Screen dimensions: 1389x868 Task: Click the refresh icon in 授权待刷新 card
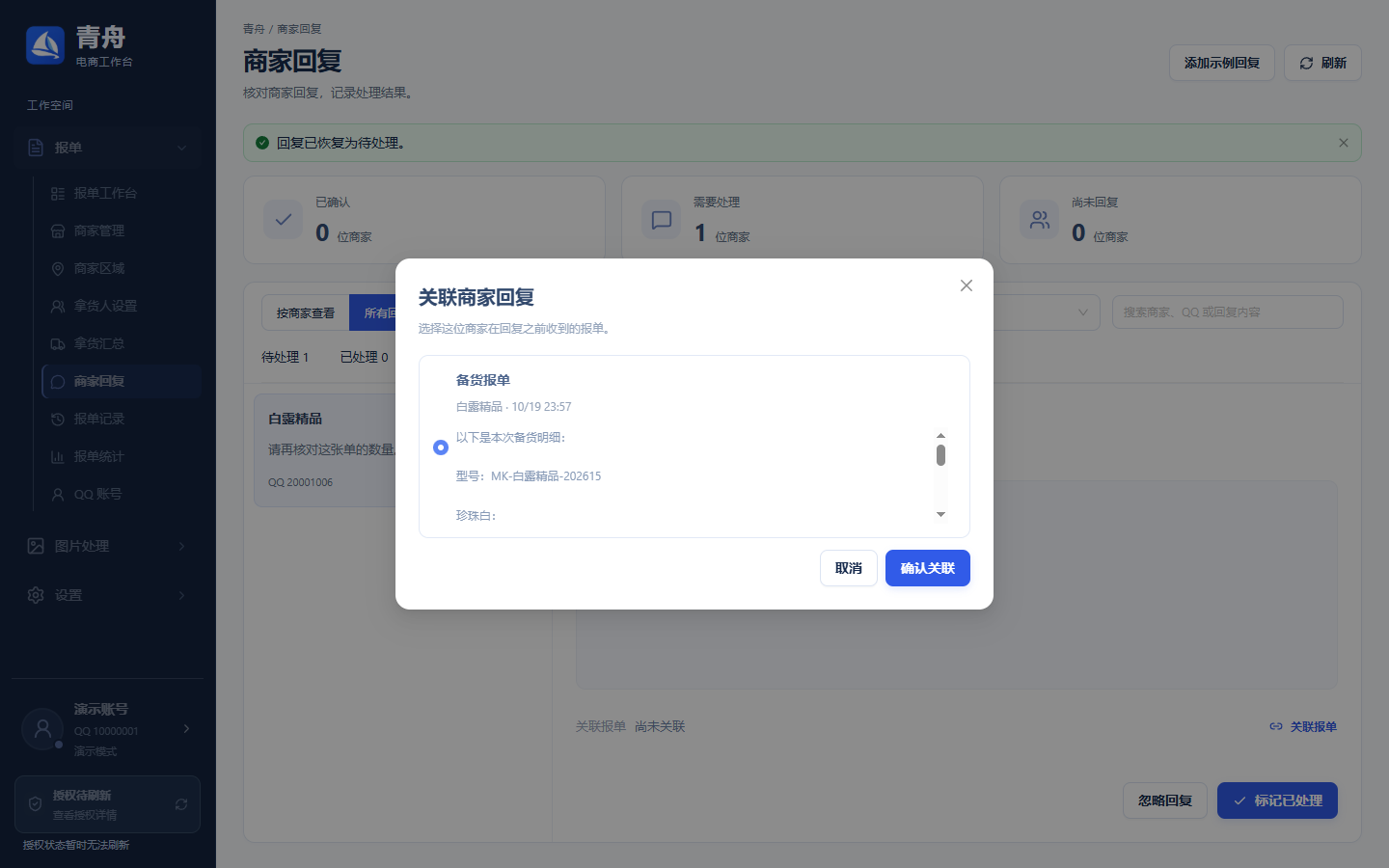(x=181, y=804)
